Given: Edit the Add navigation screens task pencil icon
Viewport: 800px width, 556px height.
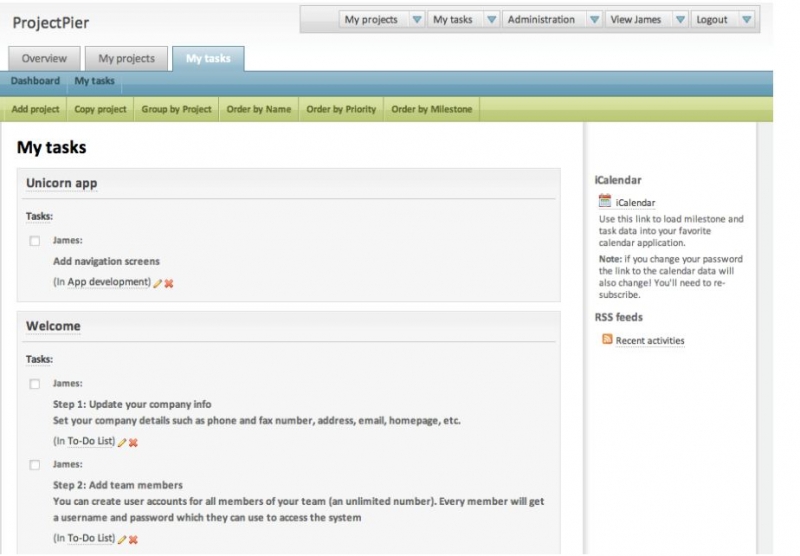Looking at the screenshot, I should click(x=158, y=284).
